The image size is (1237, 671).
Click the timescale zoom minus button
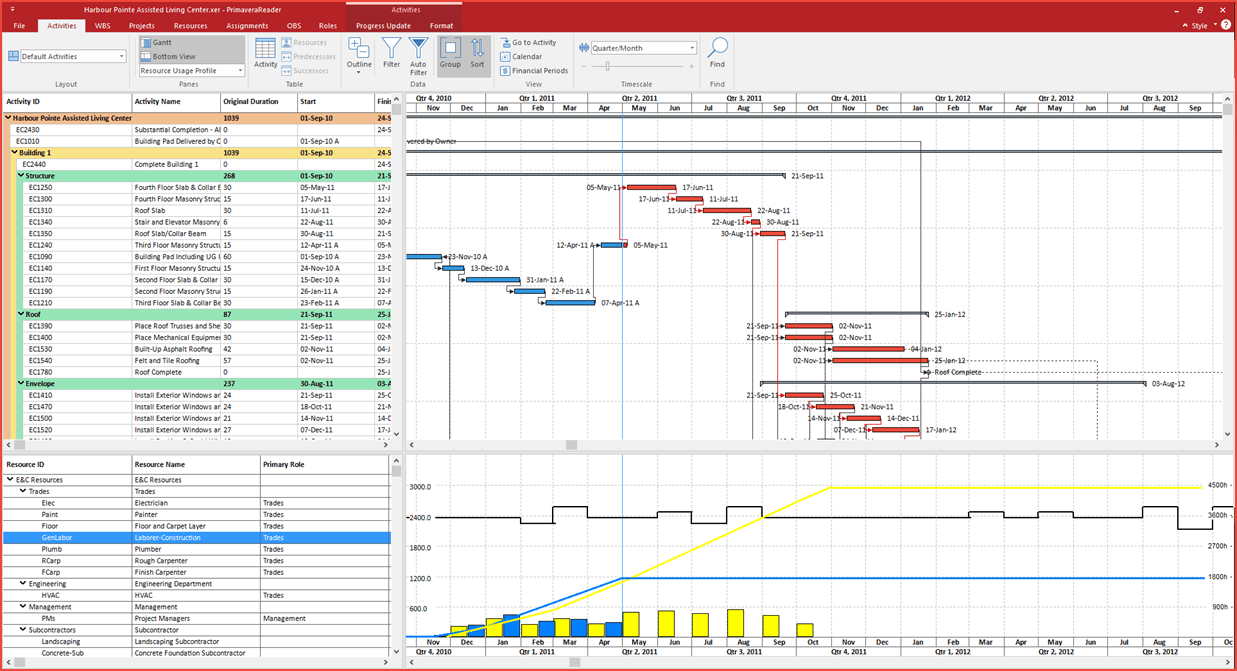pos(583,66)
